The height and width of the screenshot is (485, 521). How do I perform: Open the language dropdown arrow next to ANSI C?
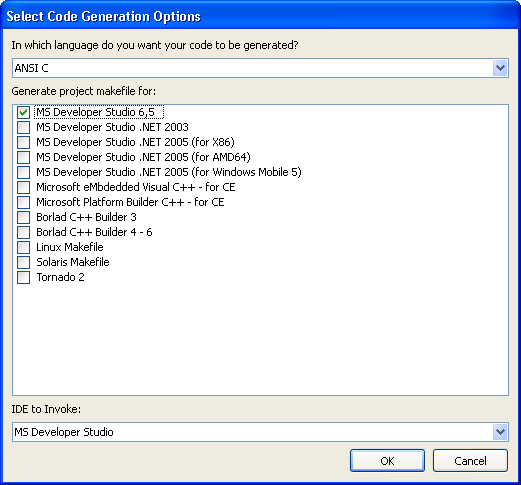(x=500, y=68)
